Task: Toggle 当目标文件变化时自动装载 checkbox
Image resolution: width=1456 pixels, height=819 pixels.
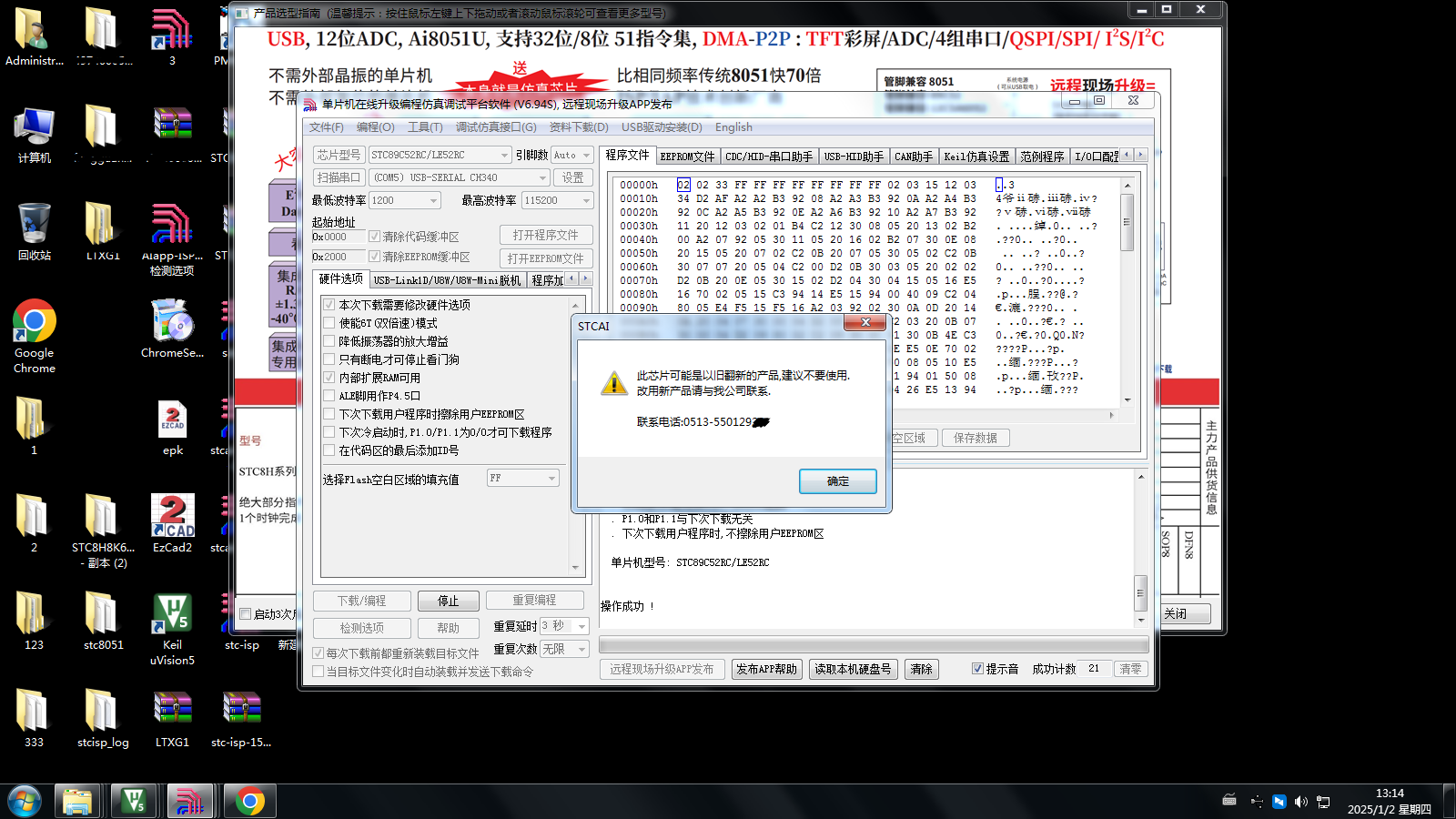Action: (x=318, y=672)
